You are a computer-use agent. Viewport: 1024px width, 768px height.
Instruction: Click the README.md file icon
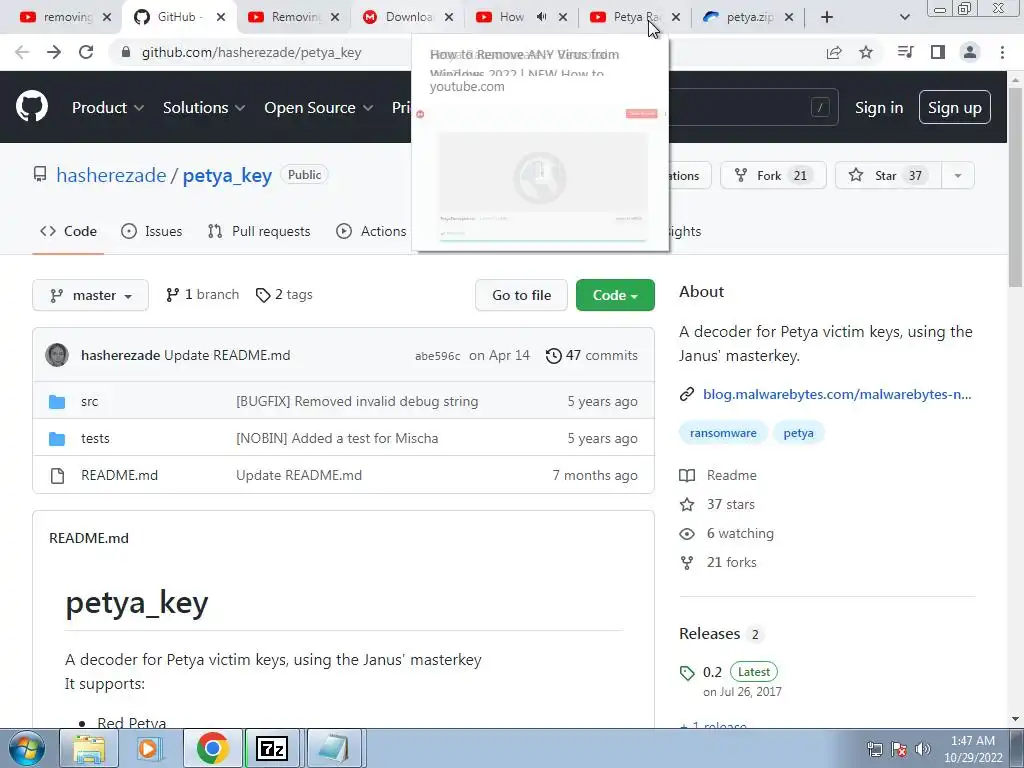tap(57, 475)
